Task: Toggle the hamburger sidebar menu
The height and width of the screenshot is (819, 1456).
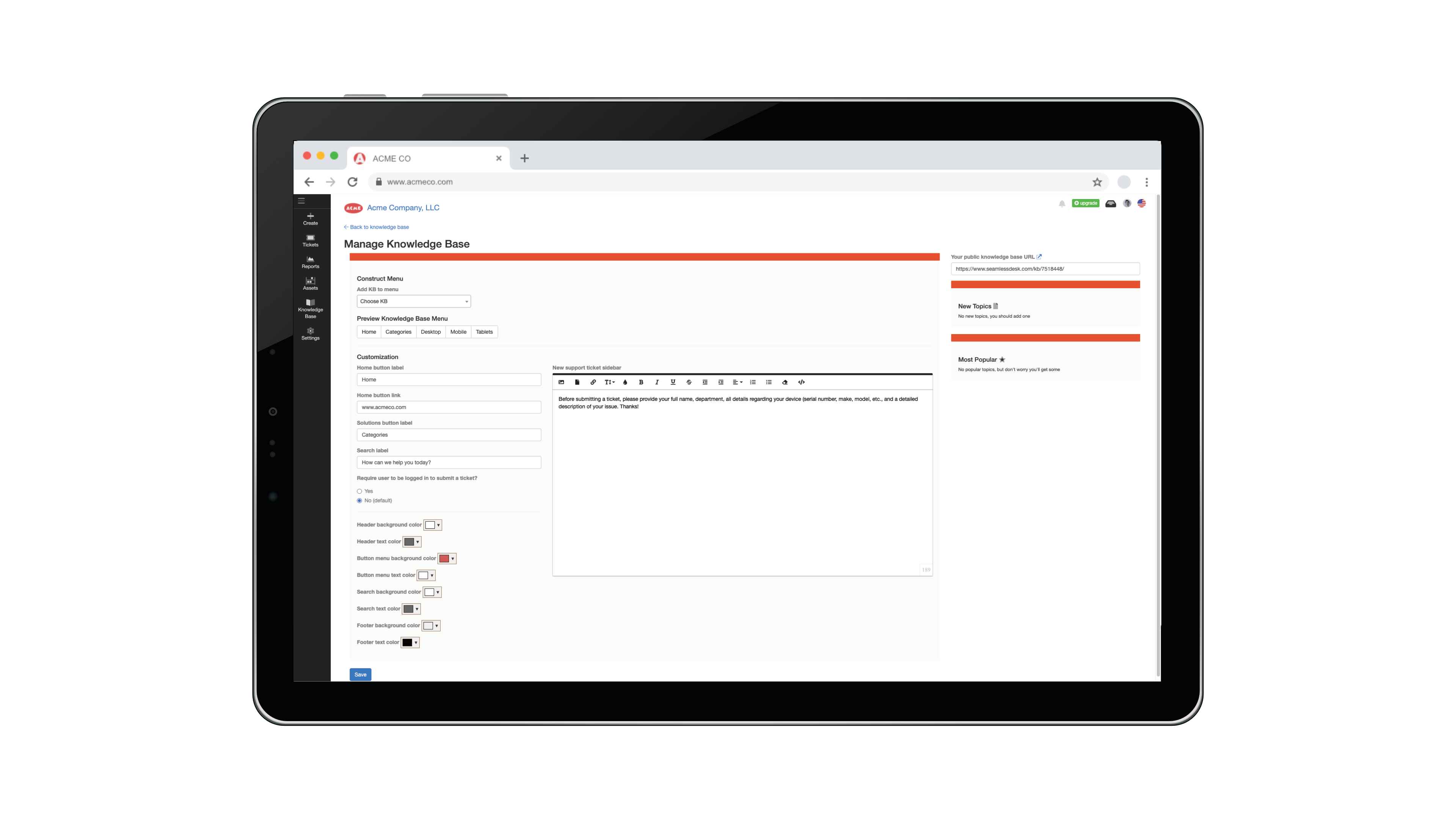Action: 301,201
